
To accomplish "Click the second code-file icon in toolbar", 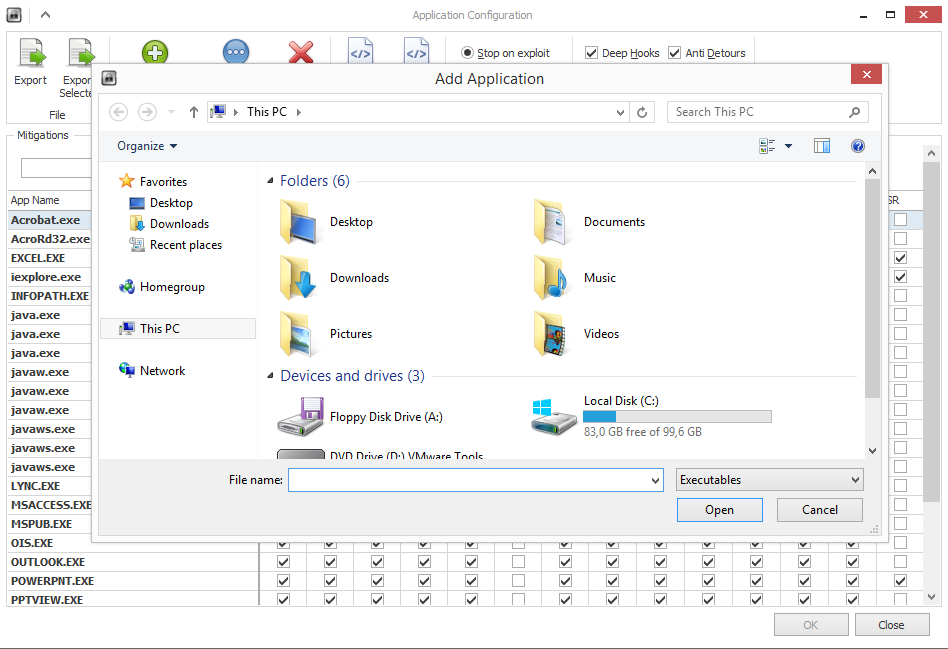I will (416, 51).
